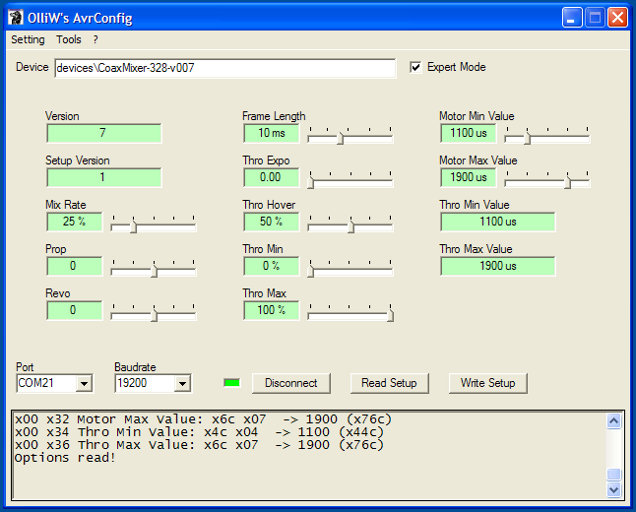Open the Tools menu

click(69, 40)
